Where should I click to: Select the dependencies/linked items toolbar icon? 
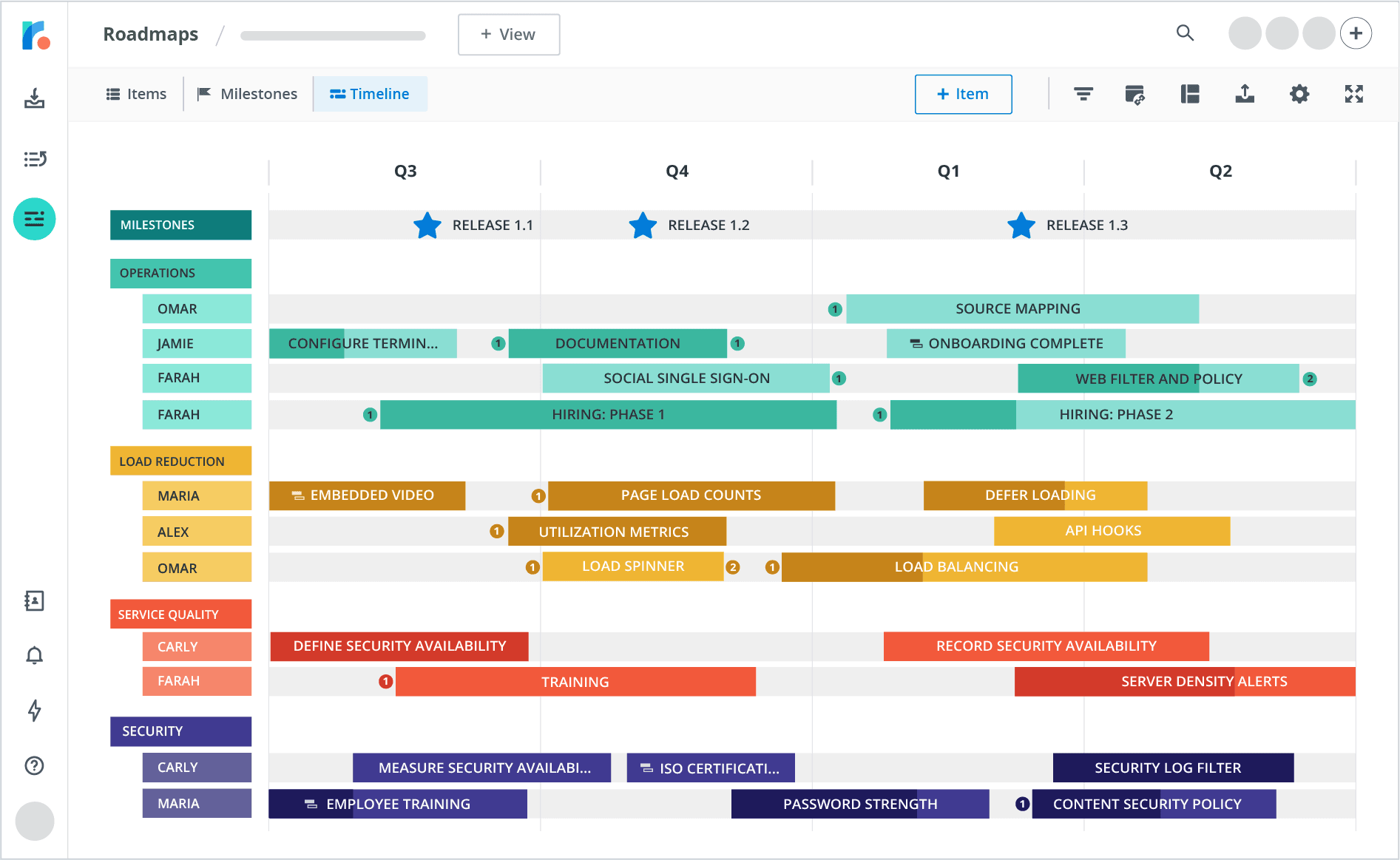(x=1136, y=94)
